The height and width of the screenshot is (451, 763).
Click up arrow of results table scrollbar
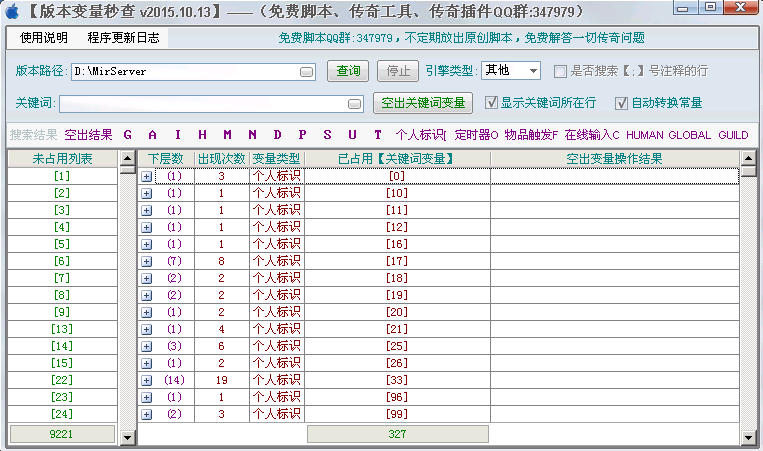click(748, 158)
